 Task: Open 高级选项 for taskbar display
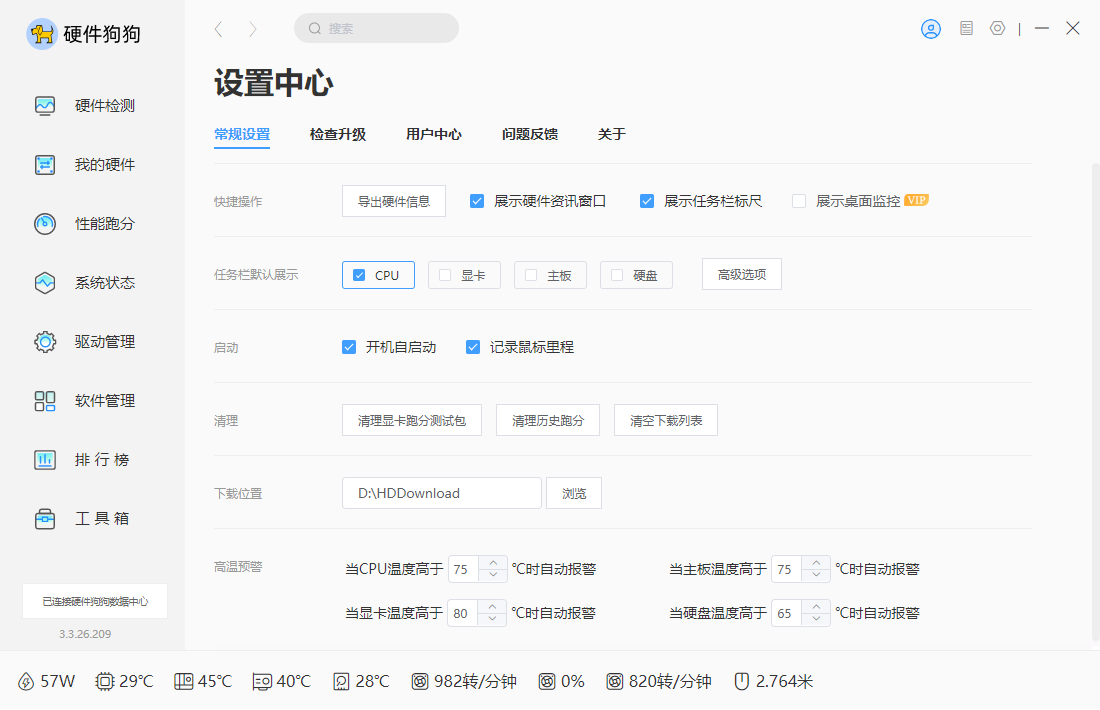click(x=741, y=273)
